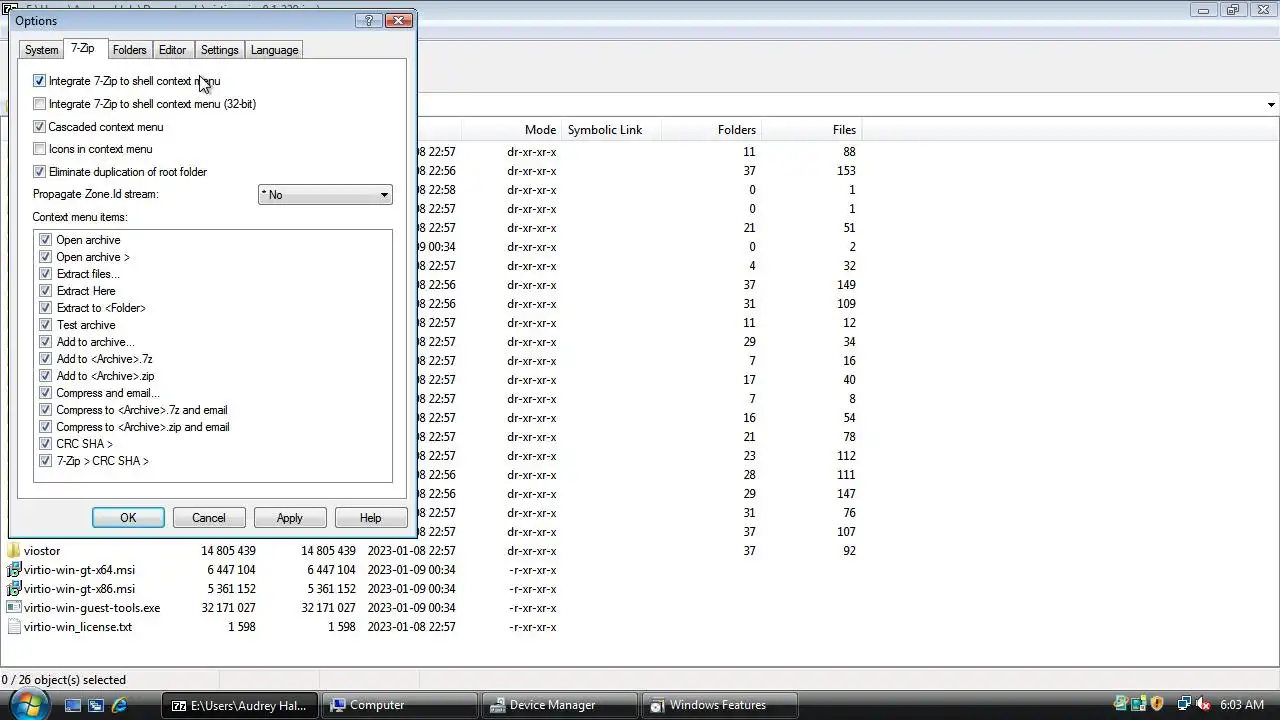Click the Cancel button
Image resolution: width=1280 pixels, height=720 pixels.
click(x=209, y=518)
